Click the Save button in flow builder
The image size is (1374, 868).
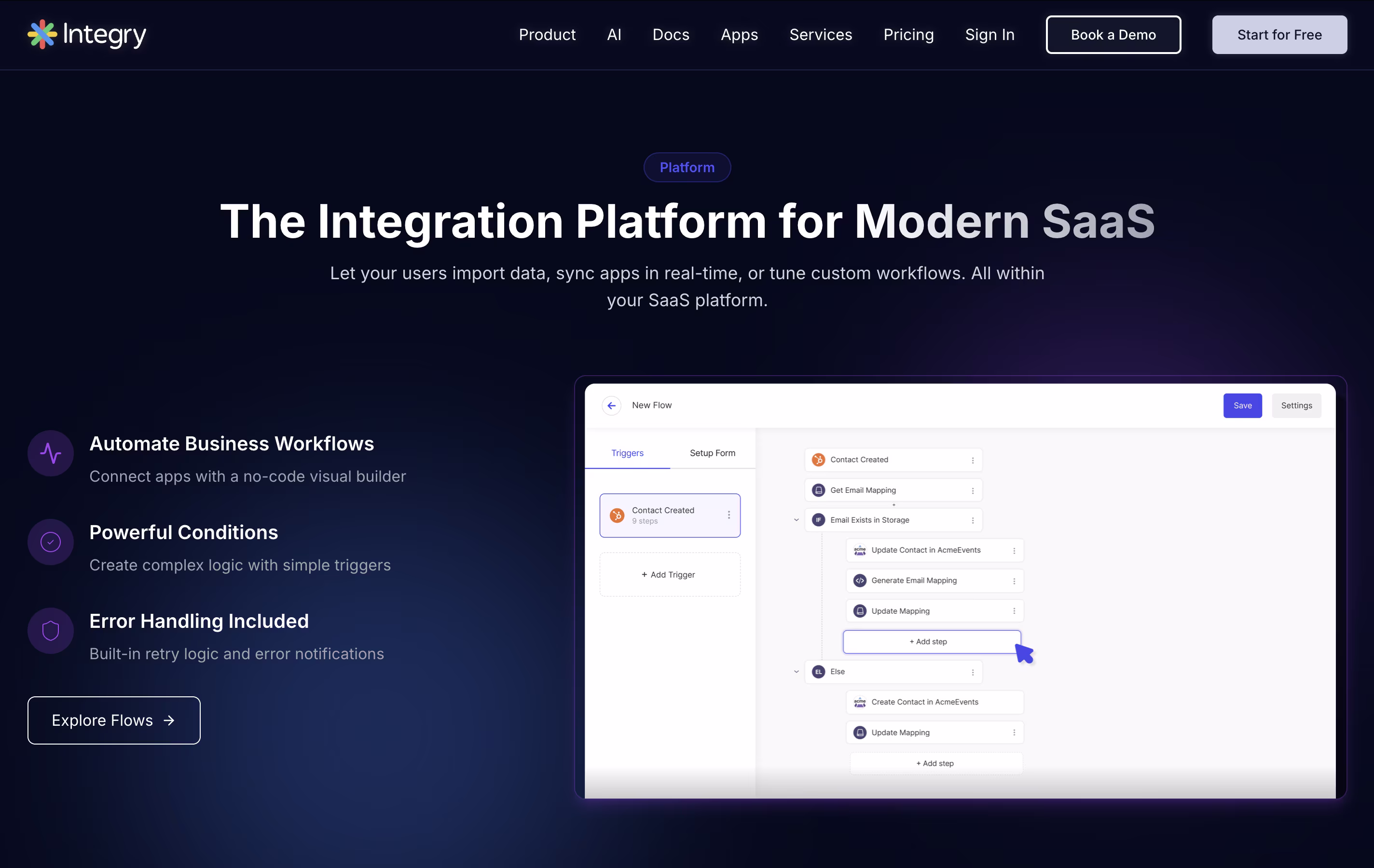[x=1242, y=406]
